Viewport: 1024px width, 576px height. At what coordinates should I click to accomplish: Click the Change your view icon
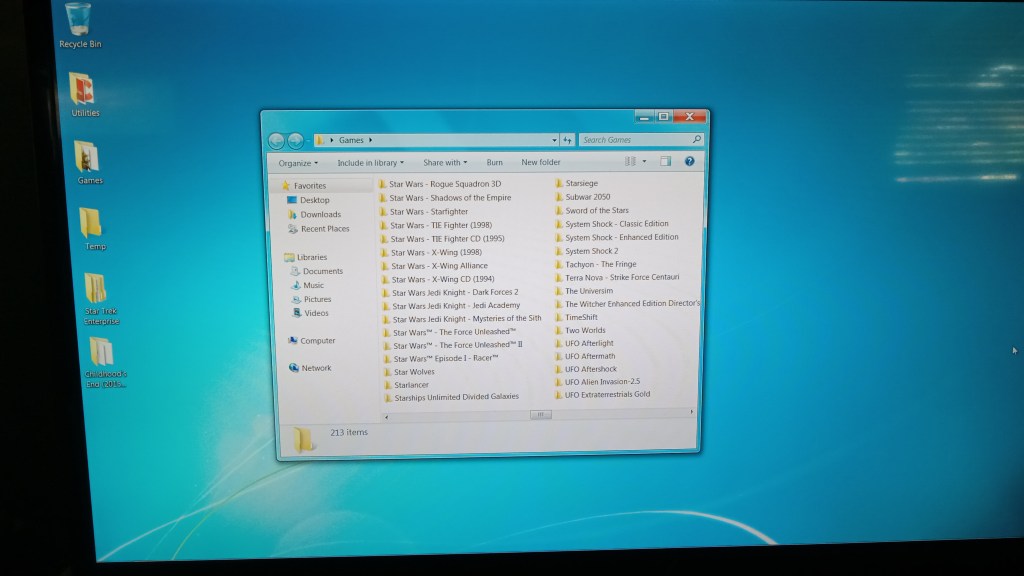point(630,161)
